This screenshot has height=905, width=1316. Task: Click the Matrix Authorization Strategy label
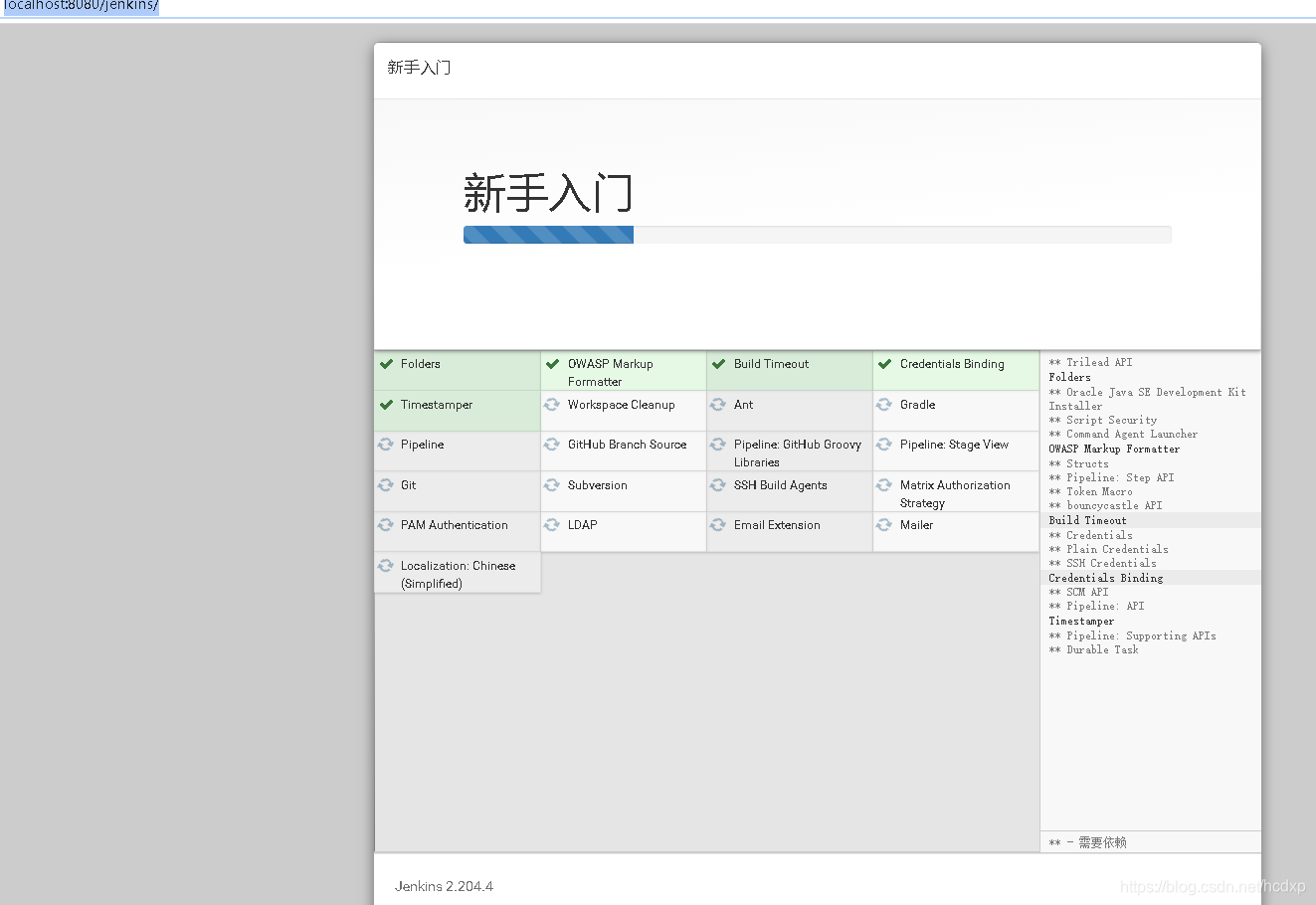(955, 494)
